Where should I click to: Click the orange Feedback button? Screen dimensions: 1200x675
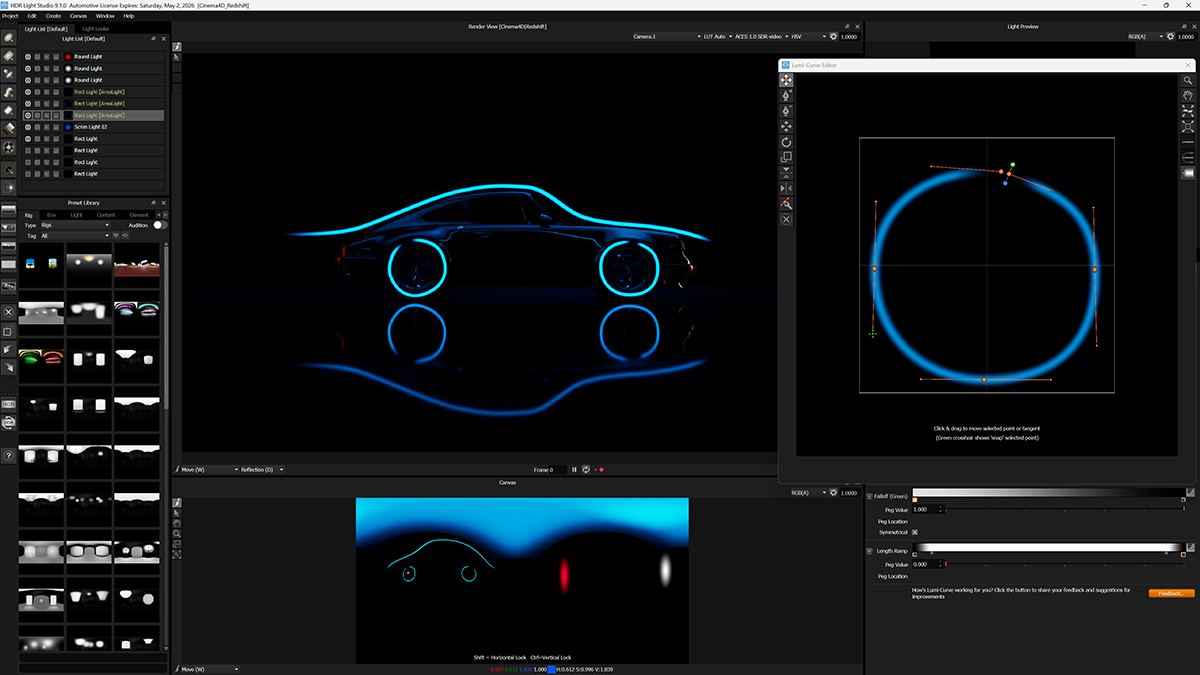tap(1171, 593)
